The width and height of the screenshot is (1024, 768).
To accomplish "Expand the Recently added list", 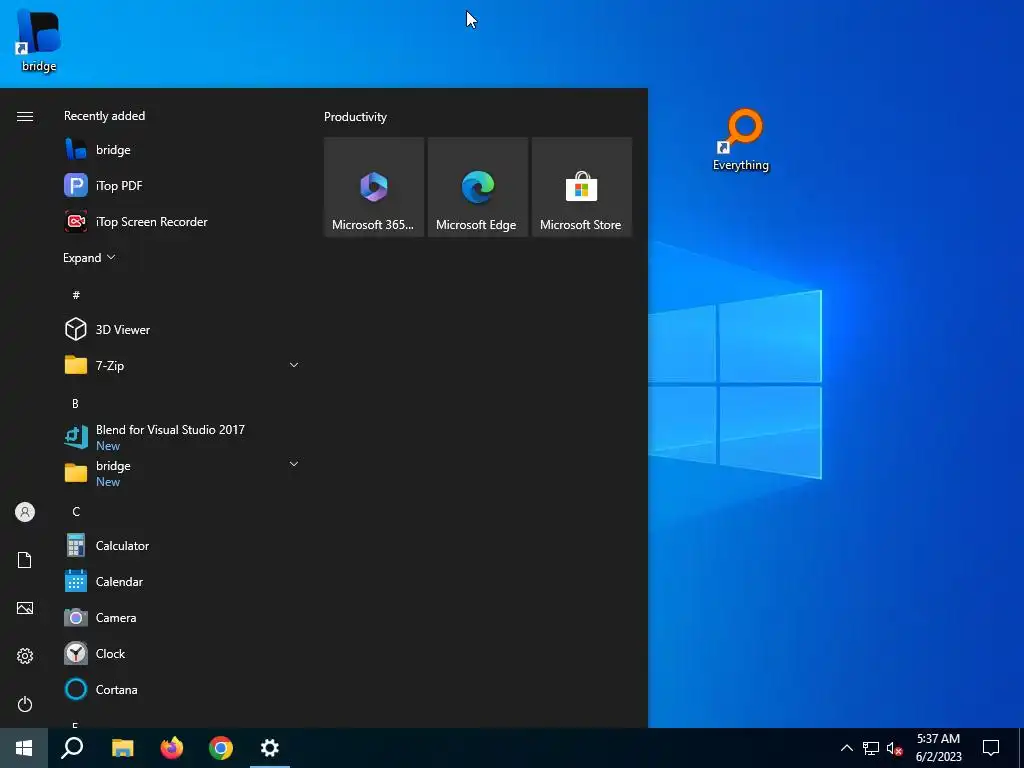I will 89,257.
